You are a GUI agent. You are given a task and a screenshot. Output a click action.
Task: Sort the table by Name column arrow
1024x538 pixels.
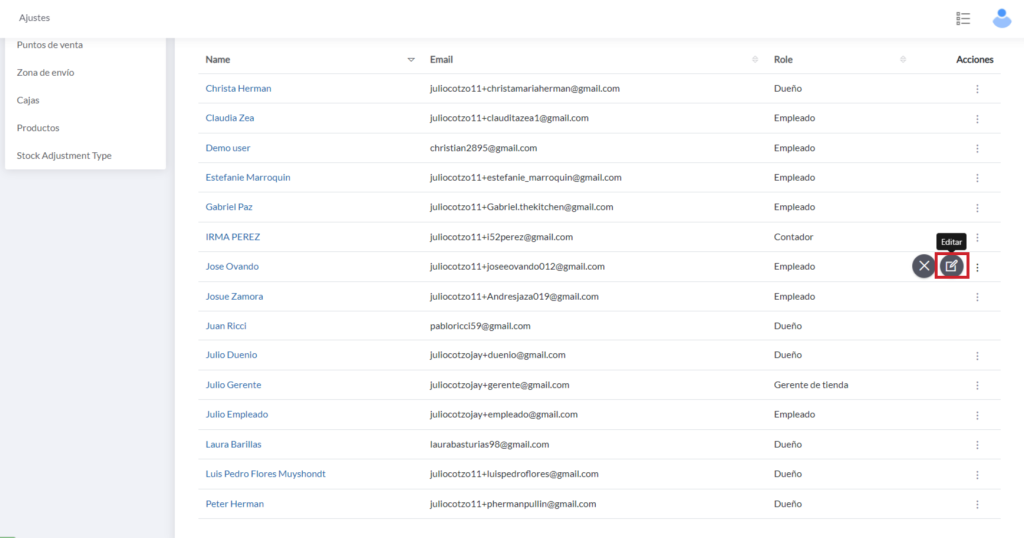click(x=411, y=60)
